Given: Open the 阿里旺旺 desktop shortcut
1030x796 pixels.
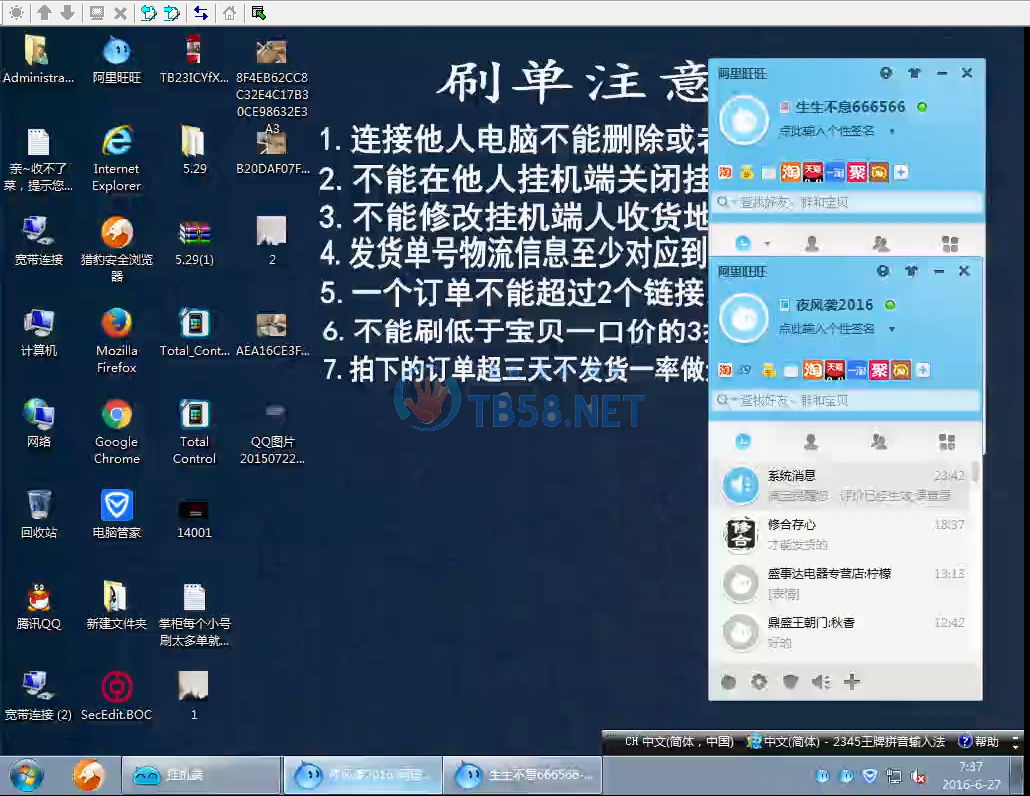Looking at the screenshot, I should 117,60.
